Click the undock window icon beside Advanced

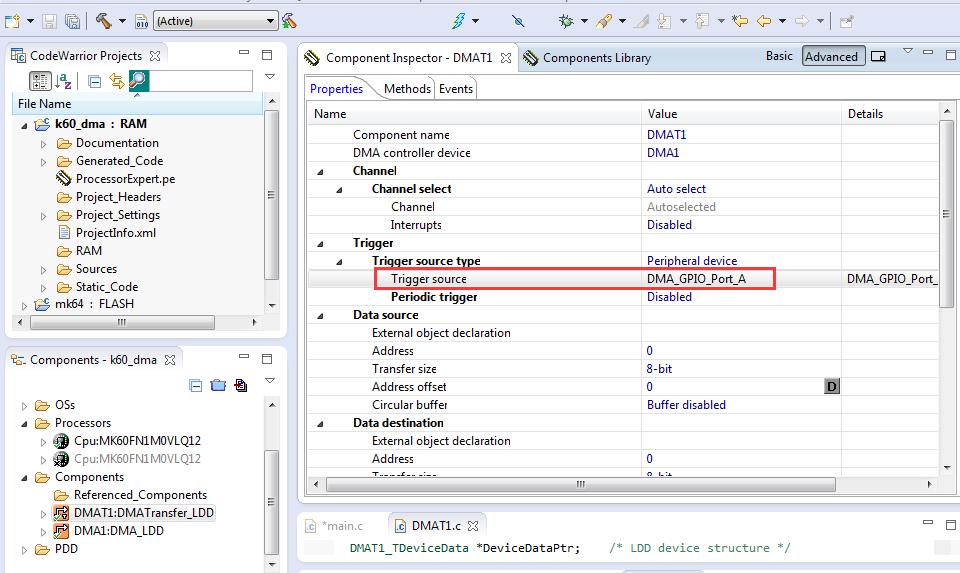coord(878,56)
